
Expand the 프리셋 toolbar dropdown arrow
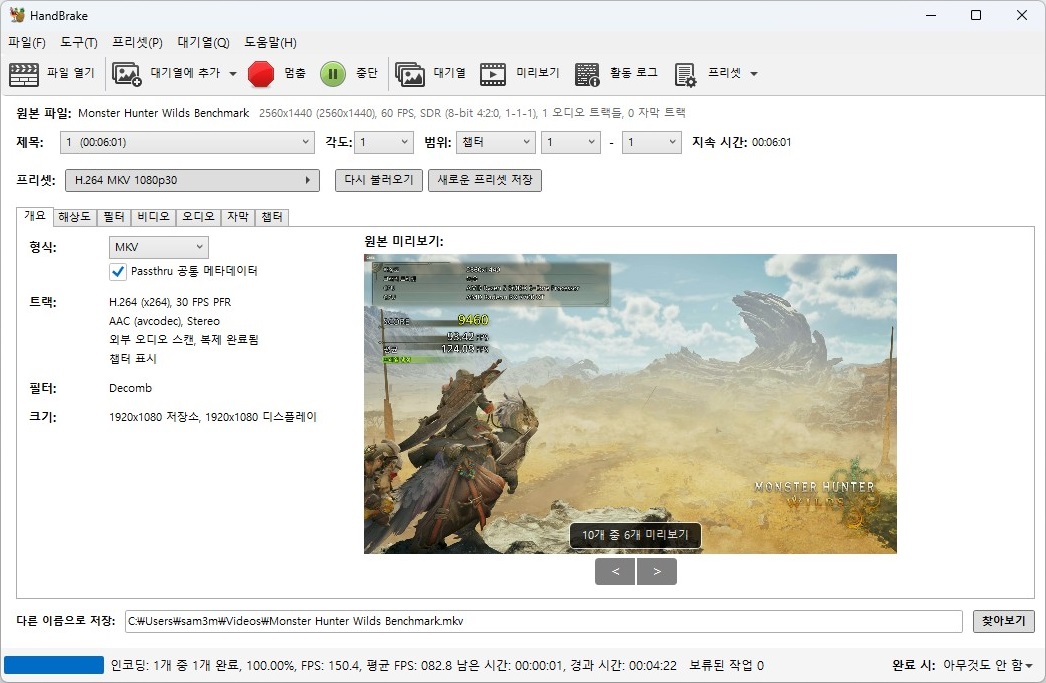(754, 74)
